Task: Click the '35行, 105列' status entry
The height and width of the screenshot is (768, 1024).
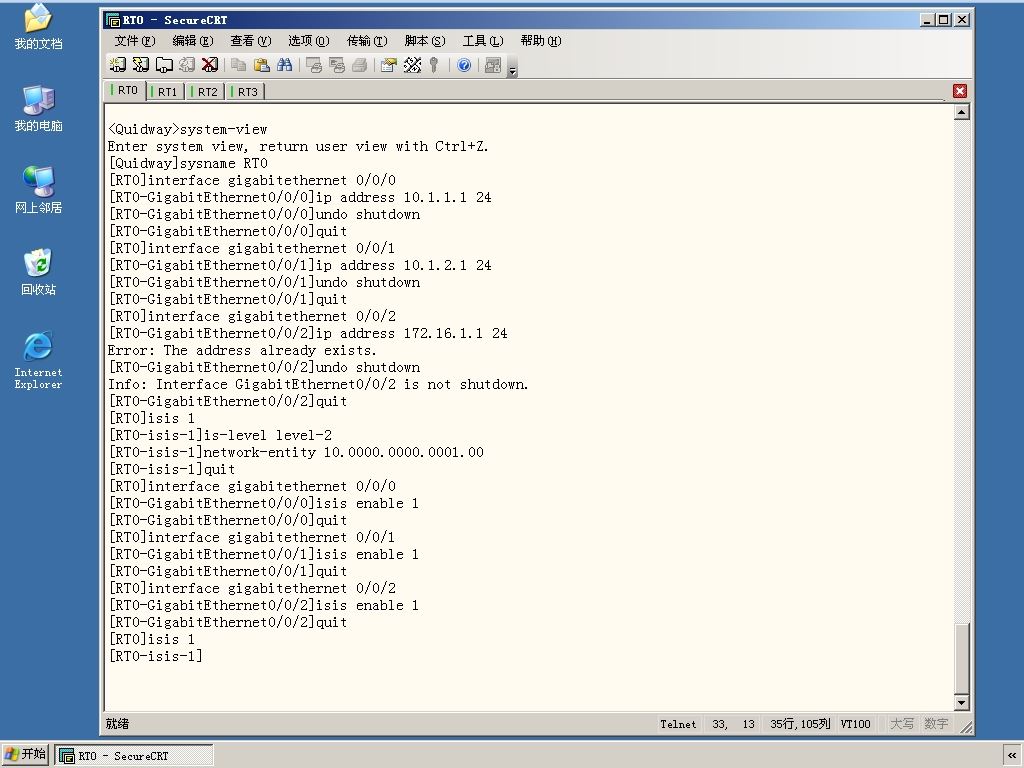Action: pyautogui.click(x=800, y=724)
